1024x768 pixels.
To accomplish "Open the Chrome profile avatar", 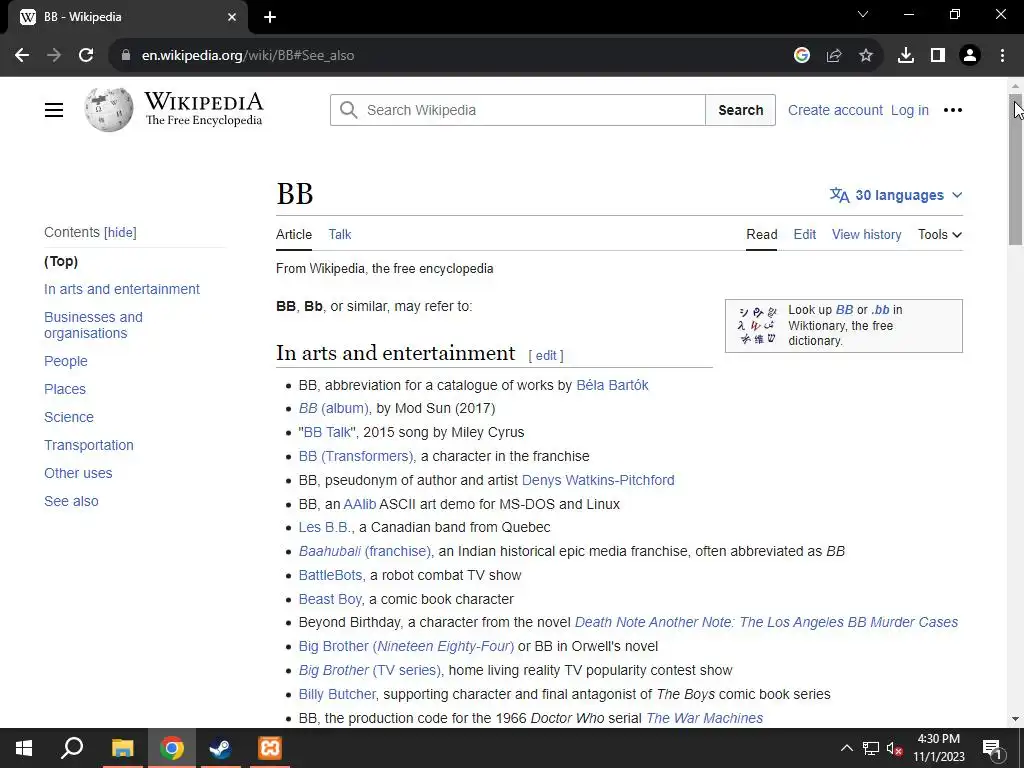I will [970, 56].
